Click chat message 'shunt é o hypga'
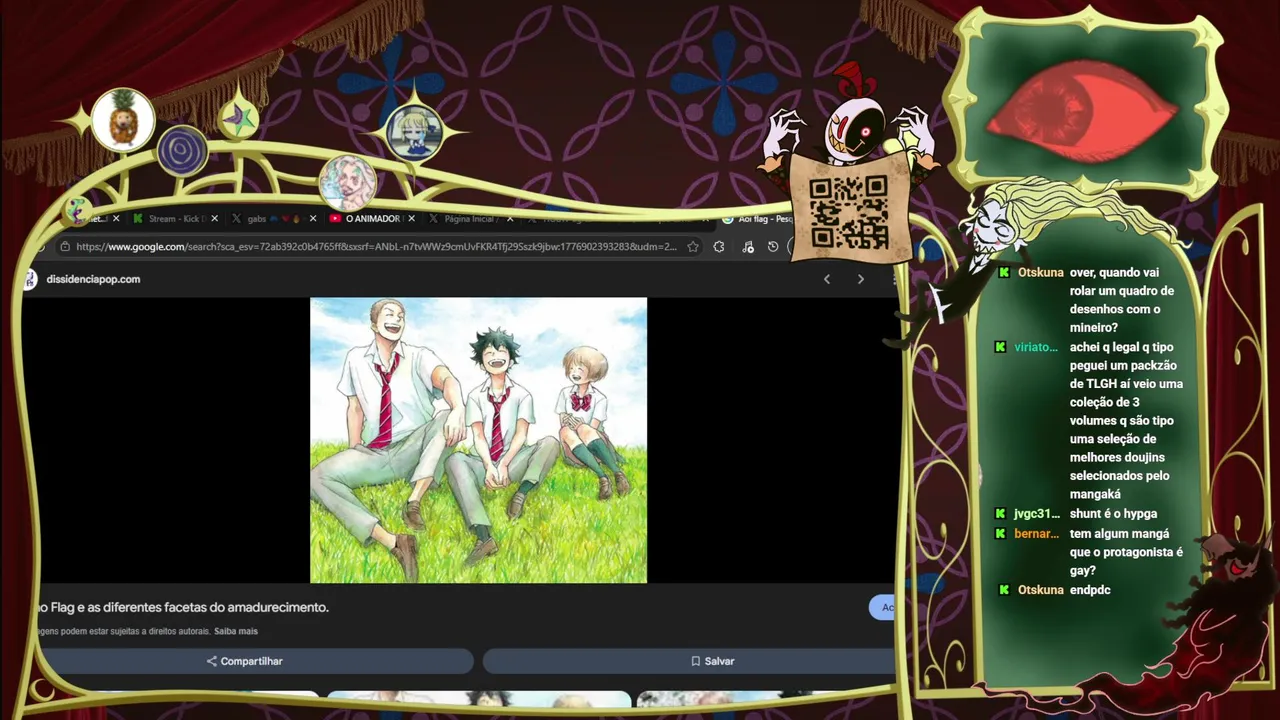The image size is (1280, 720). click(1113, 514)
